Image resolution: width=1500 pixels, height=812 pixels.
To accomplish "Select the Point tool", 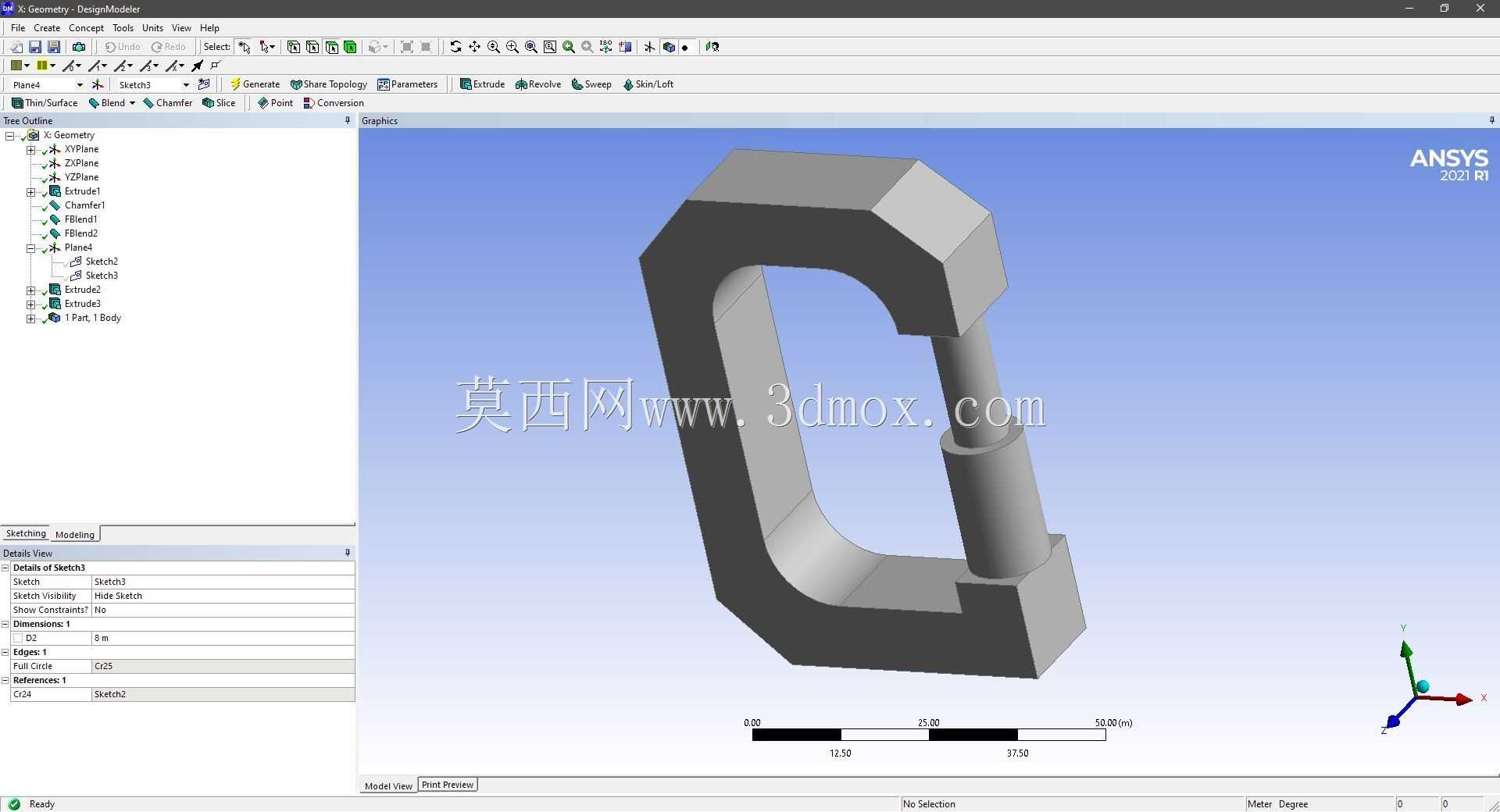I will (275, 103).
